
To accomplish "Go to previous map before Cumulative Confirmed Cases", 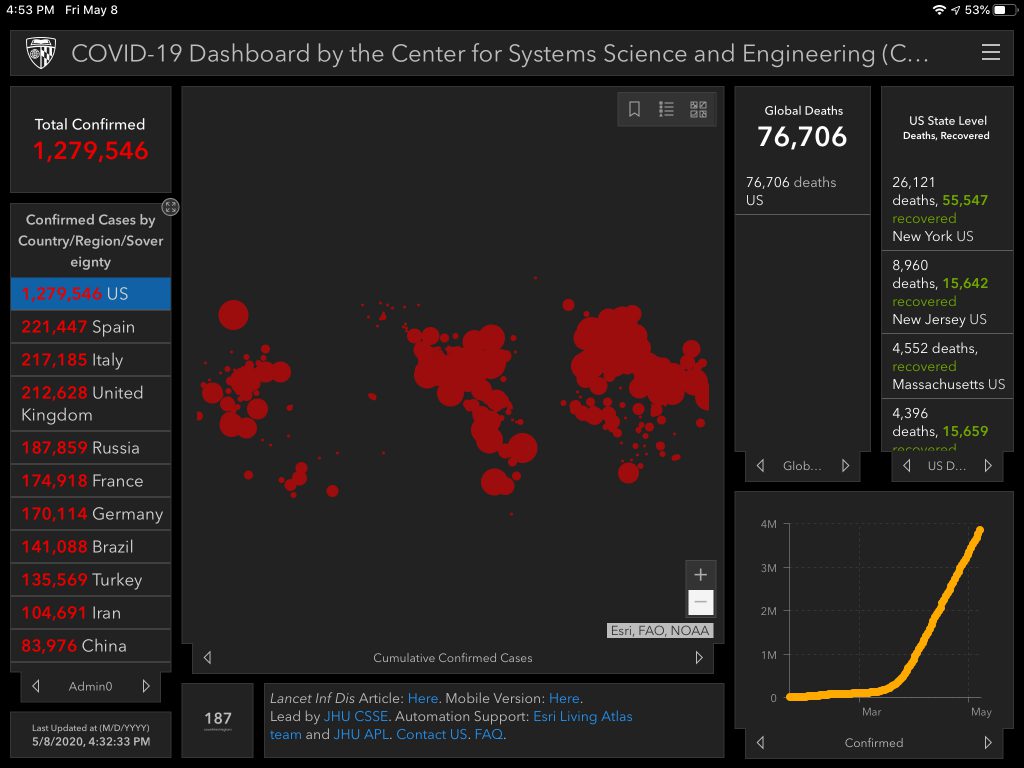I will tap(207, 658).
